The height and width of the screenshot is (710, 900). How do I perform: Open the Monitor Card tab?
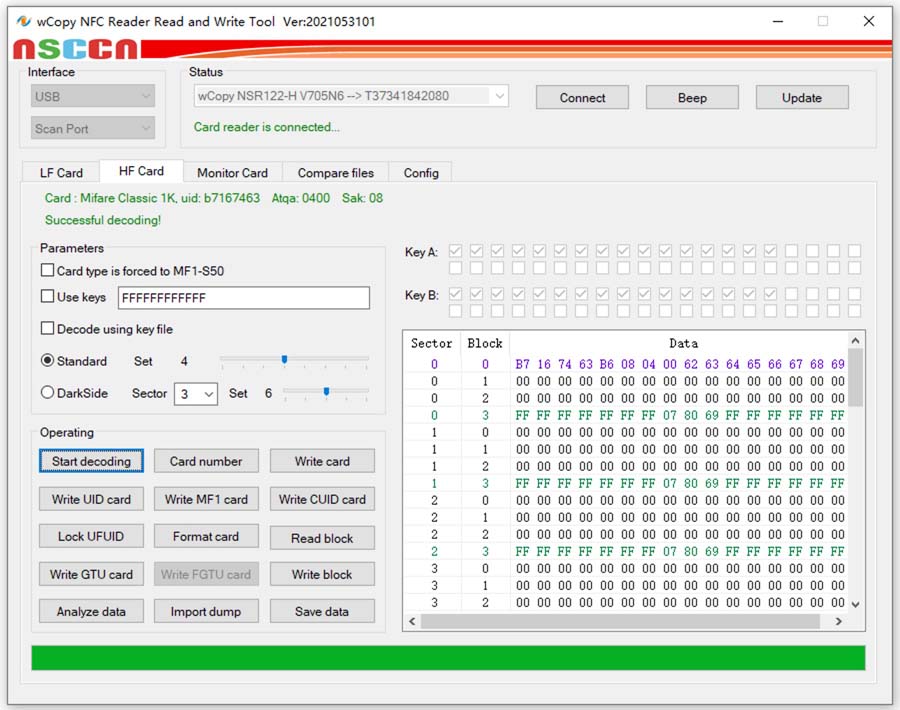tap(232, 173)
